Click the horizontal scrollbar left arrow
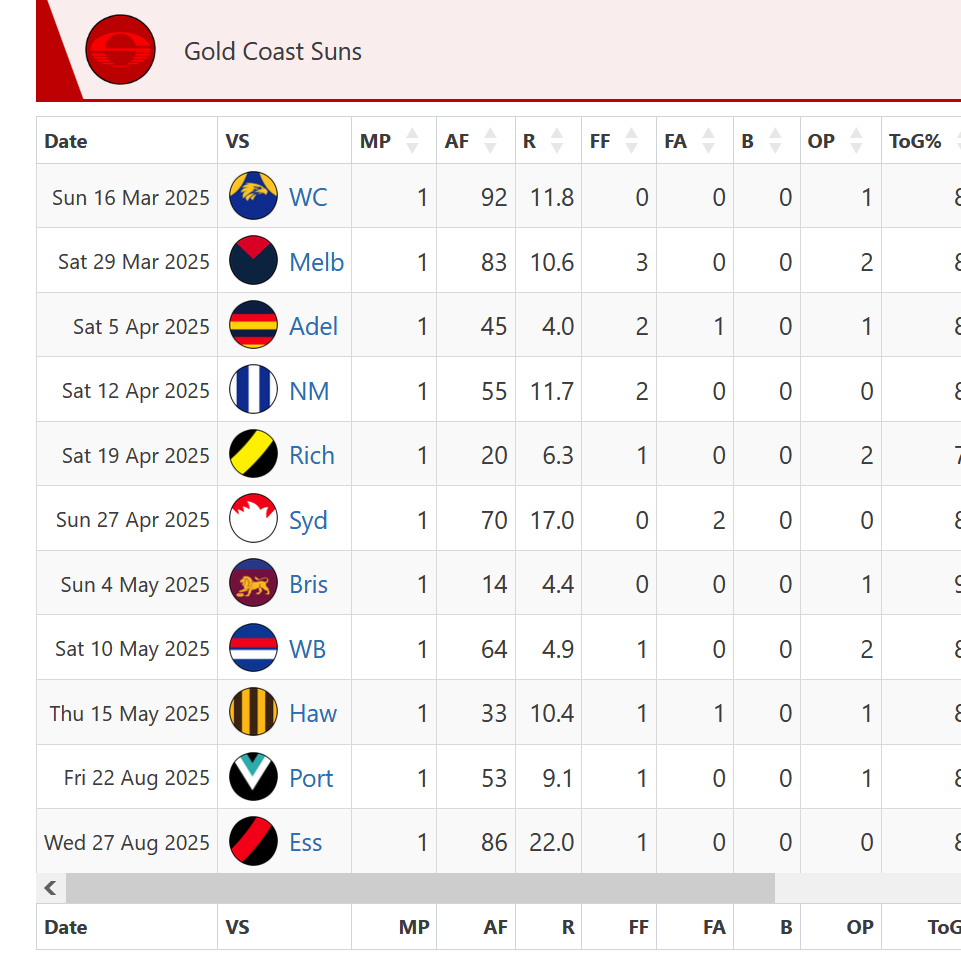The image size is (961, 972). pos(51,888)
